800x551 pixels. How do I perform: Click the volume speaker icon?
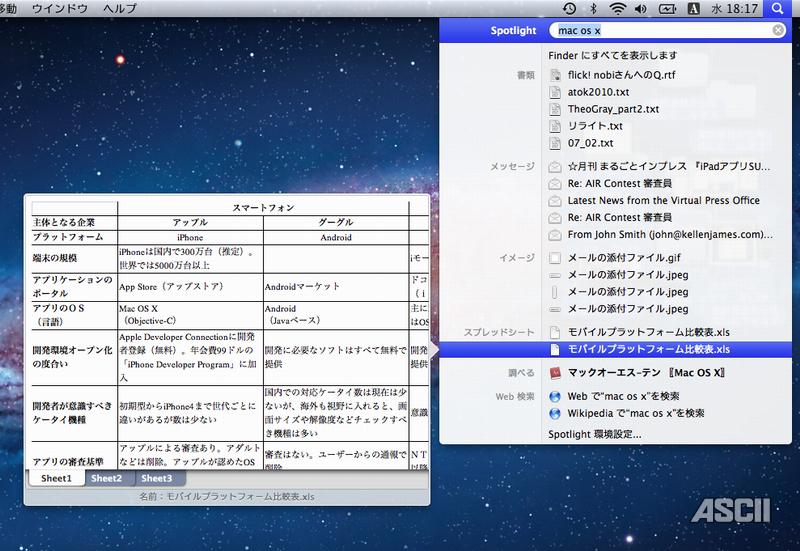pos(642,8)
